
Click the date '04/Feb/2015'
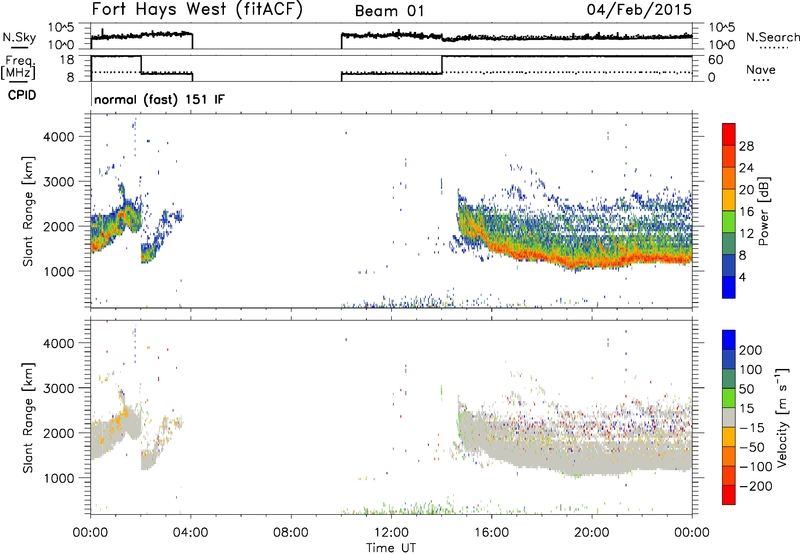639,10
